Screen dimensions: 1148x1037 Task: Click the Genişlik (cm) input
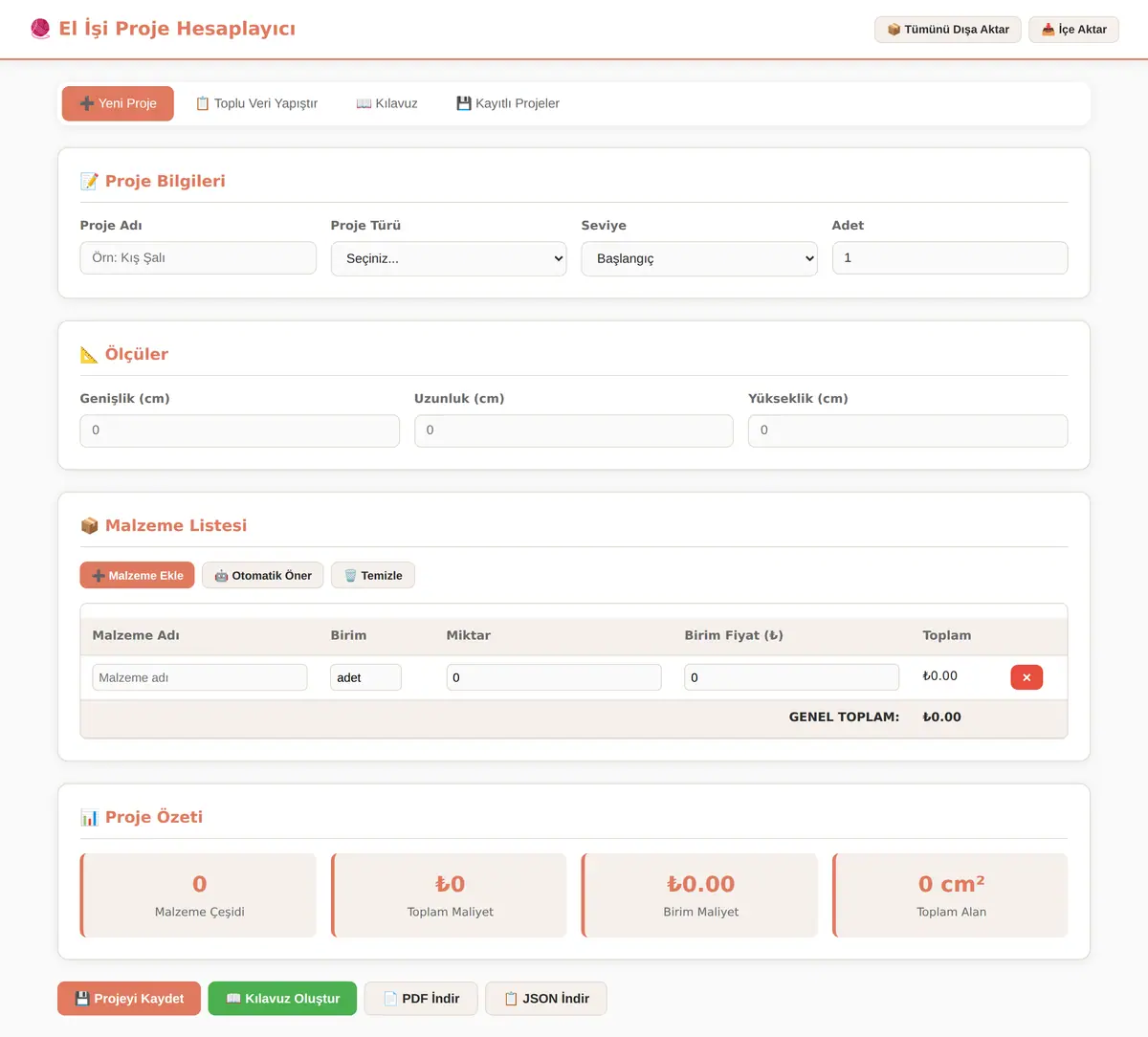coord(240,430)
